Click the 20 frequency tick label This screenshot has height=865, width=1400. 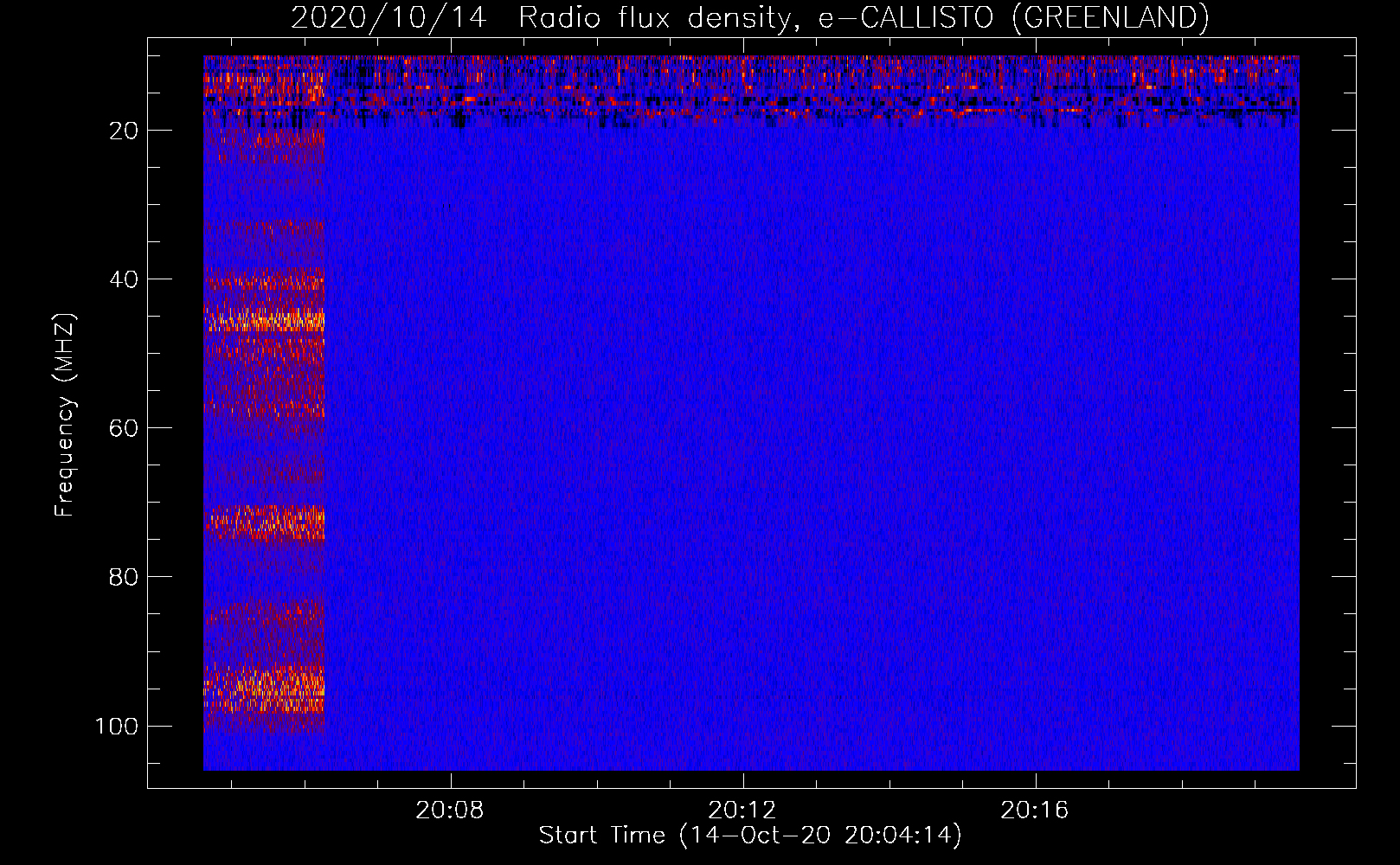click(x=124, y=131)
